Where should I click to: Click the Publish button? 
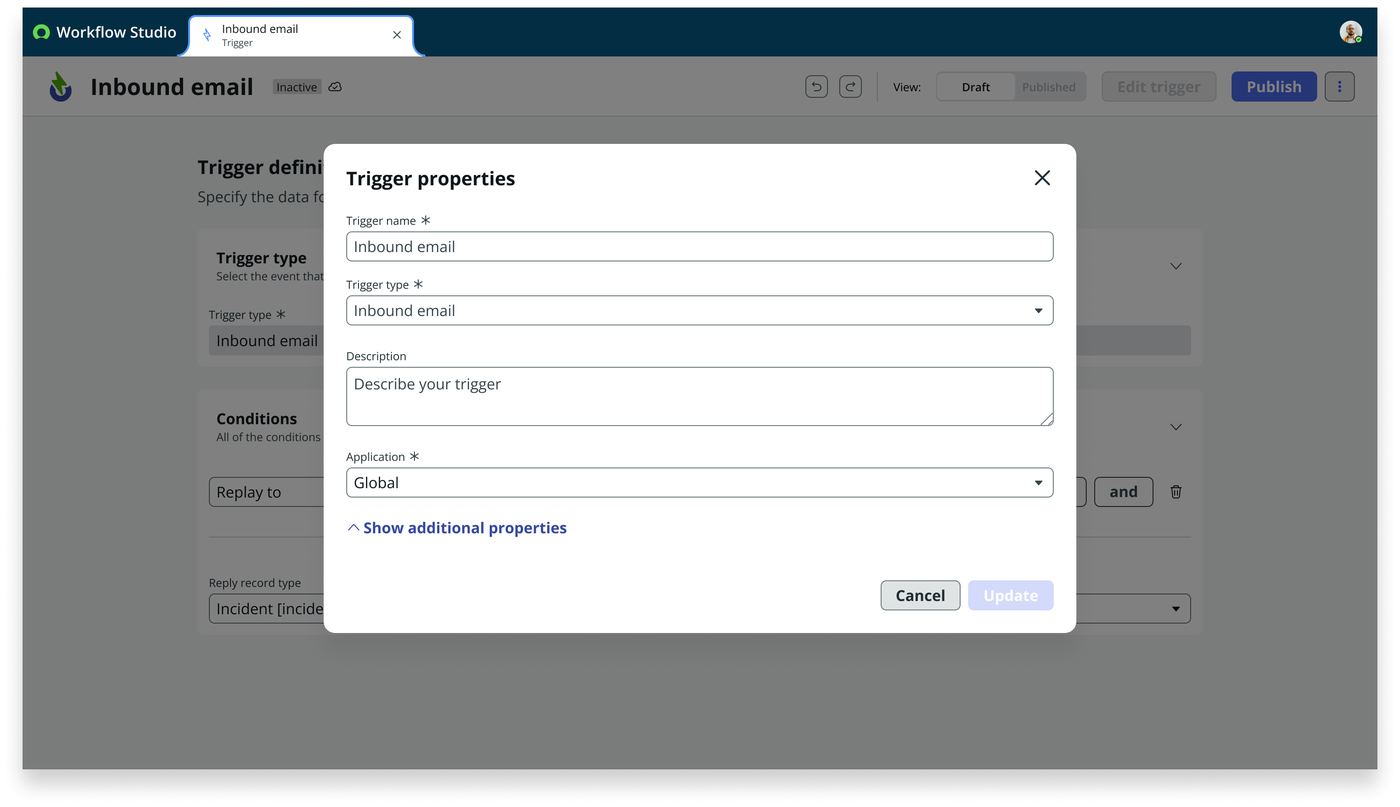(x=1274, y=87)
